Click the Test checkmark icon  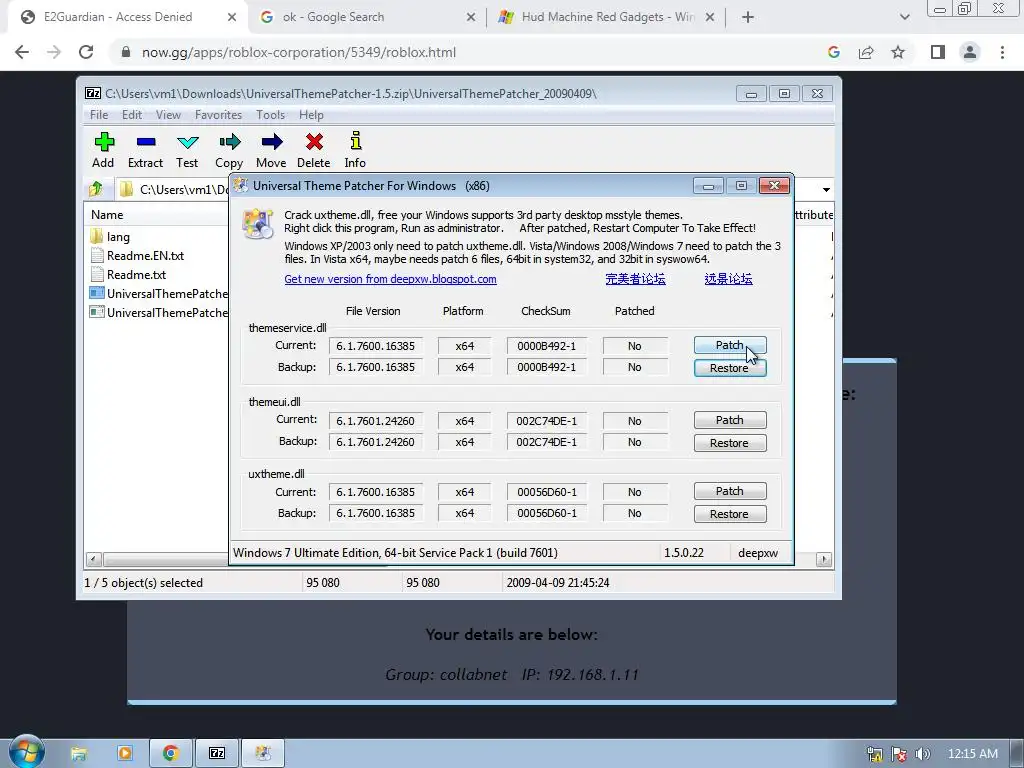pyautogui.click(x=187, y=142)
